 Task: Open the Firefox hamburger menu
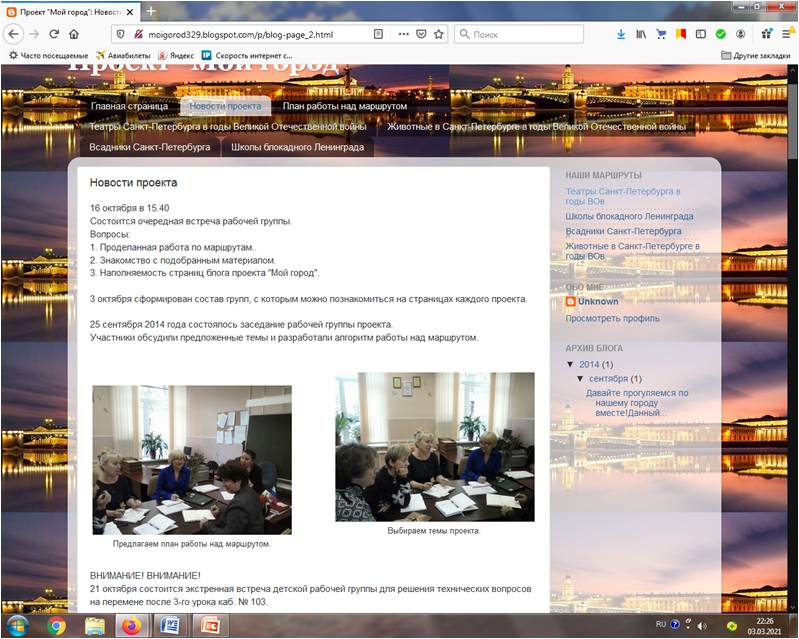(787, 34)
